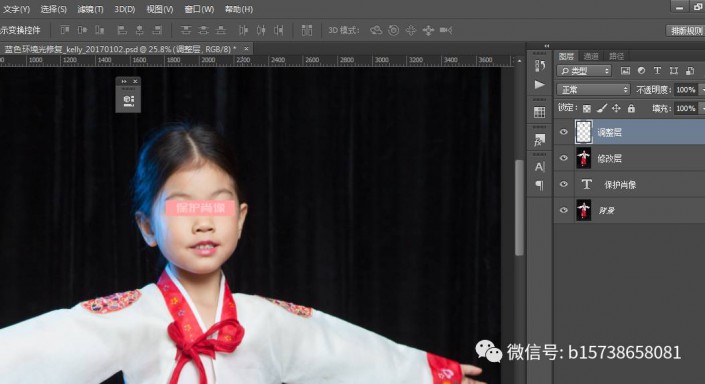The image size is (705, 384).
Task: Switch to the 通道 tab
Action: [591, 56]
